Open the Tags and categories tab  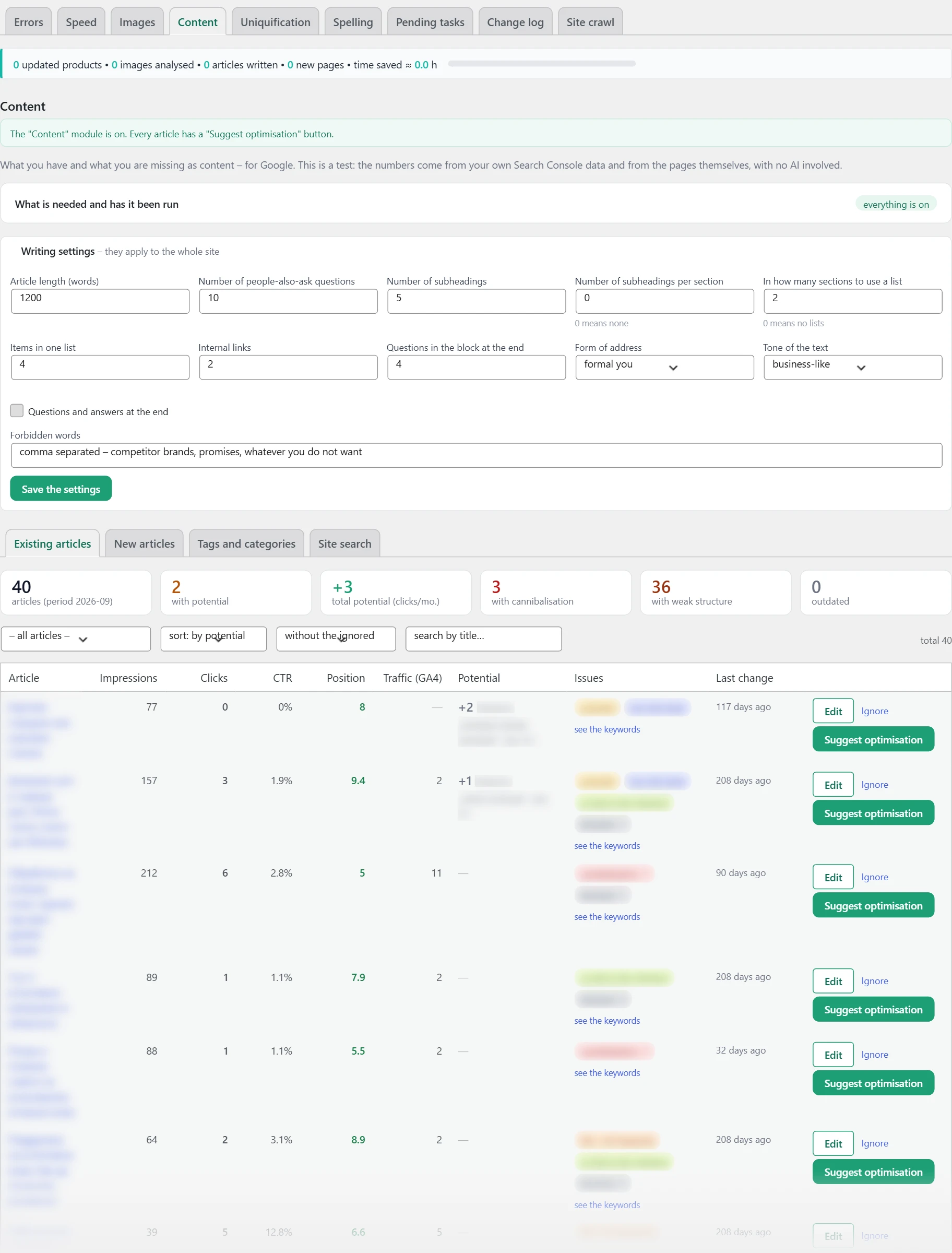click(246, 543)
